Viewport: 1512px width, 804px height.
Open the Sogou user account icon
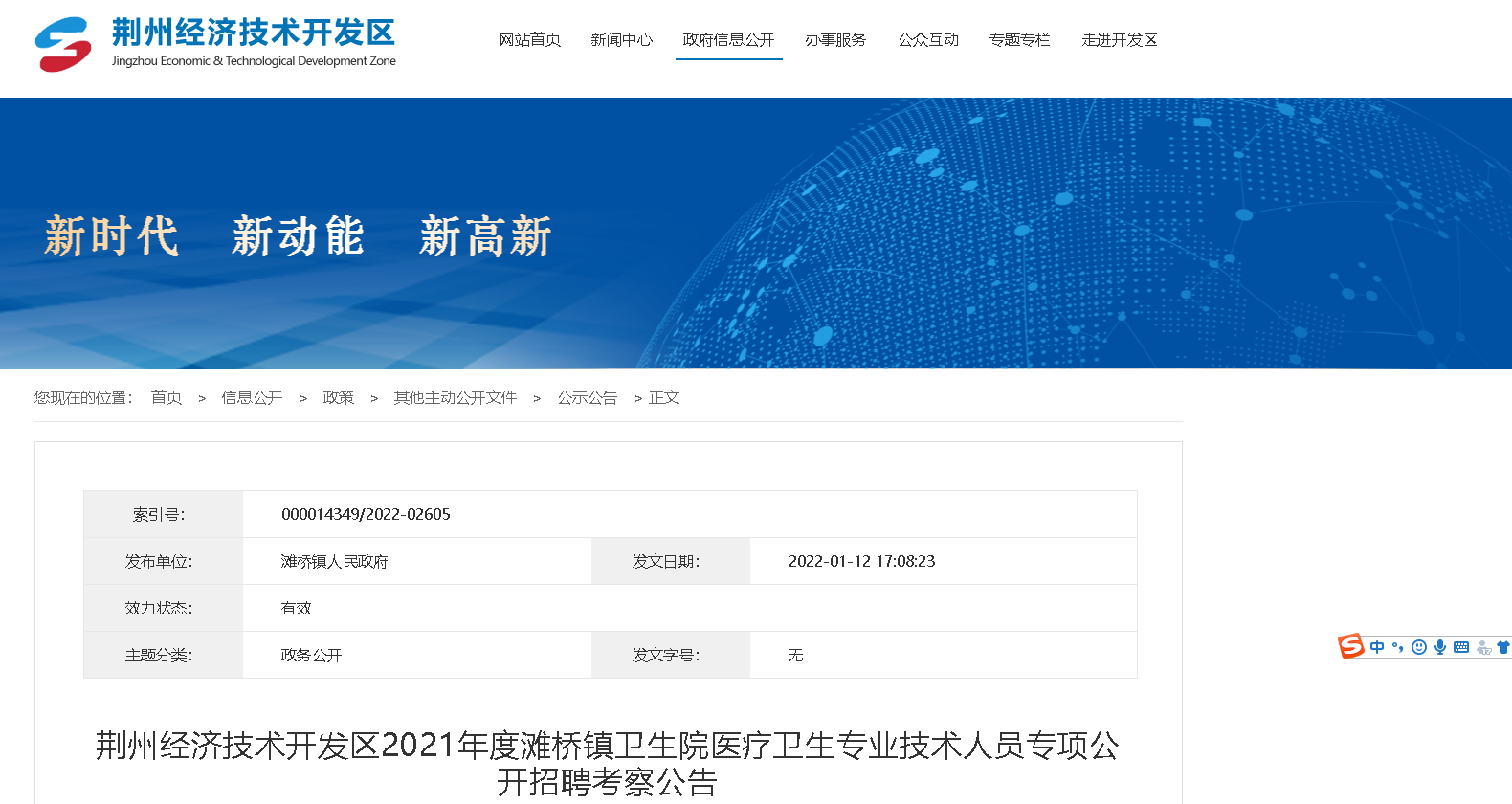[1484, 648]
